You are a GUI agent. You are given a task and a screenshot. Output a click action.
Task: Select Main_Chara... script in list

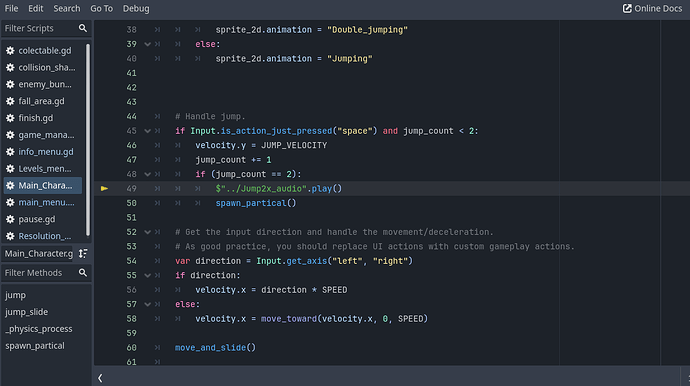tap(43, 185)
